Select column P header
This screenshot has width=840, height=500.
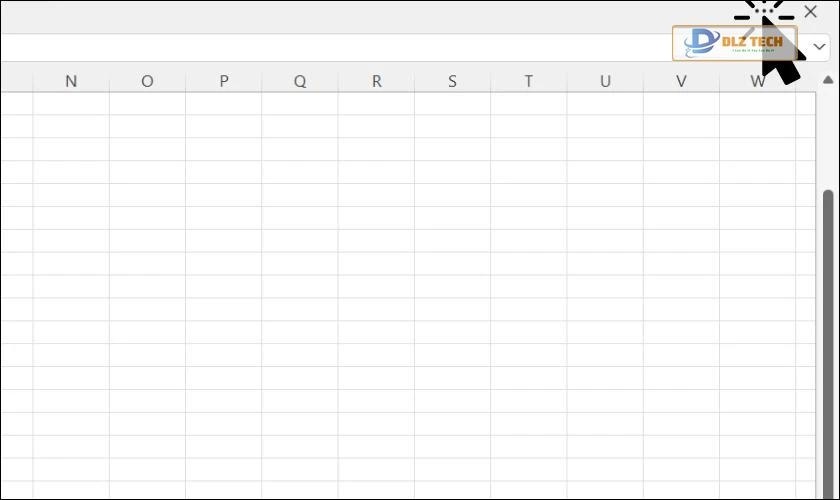pos(223,81)
